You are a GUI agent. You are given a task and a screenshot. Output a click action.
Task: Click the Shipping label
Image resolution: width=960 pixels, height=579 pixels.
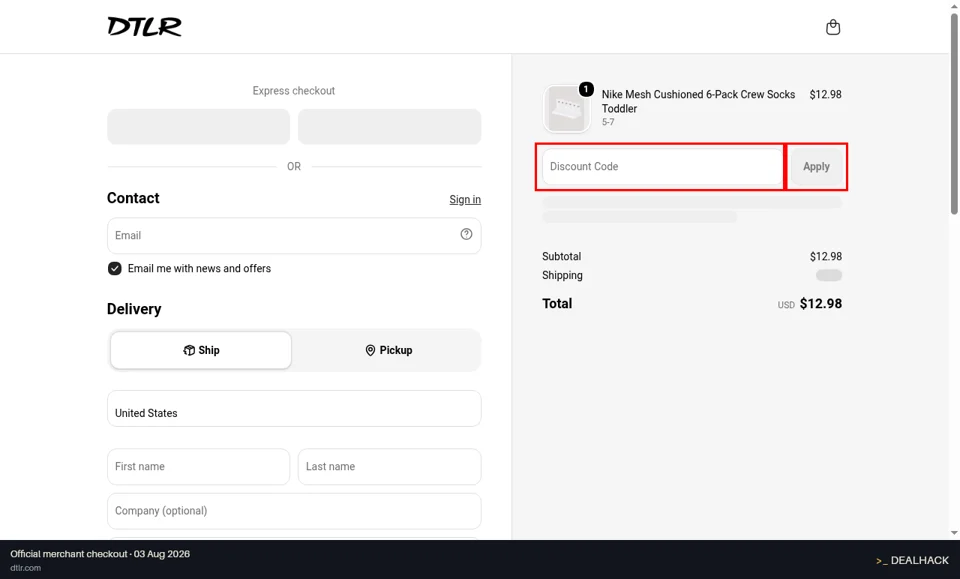coord(562,275)
